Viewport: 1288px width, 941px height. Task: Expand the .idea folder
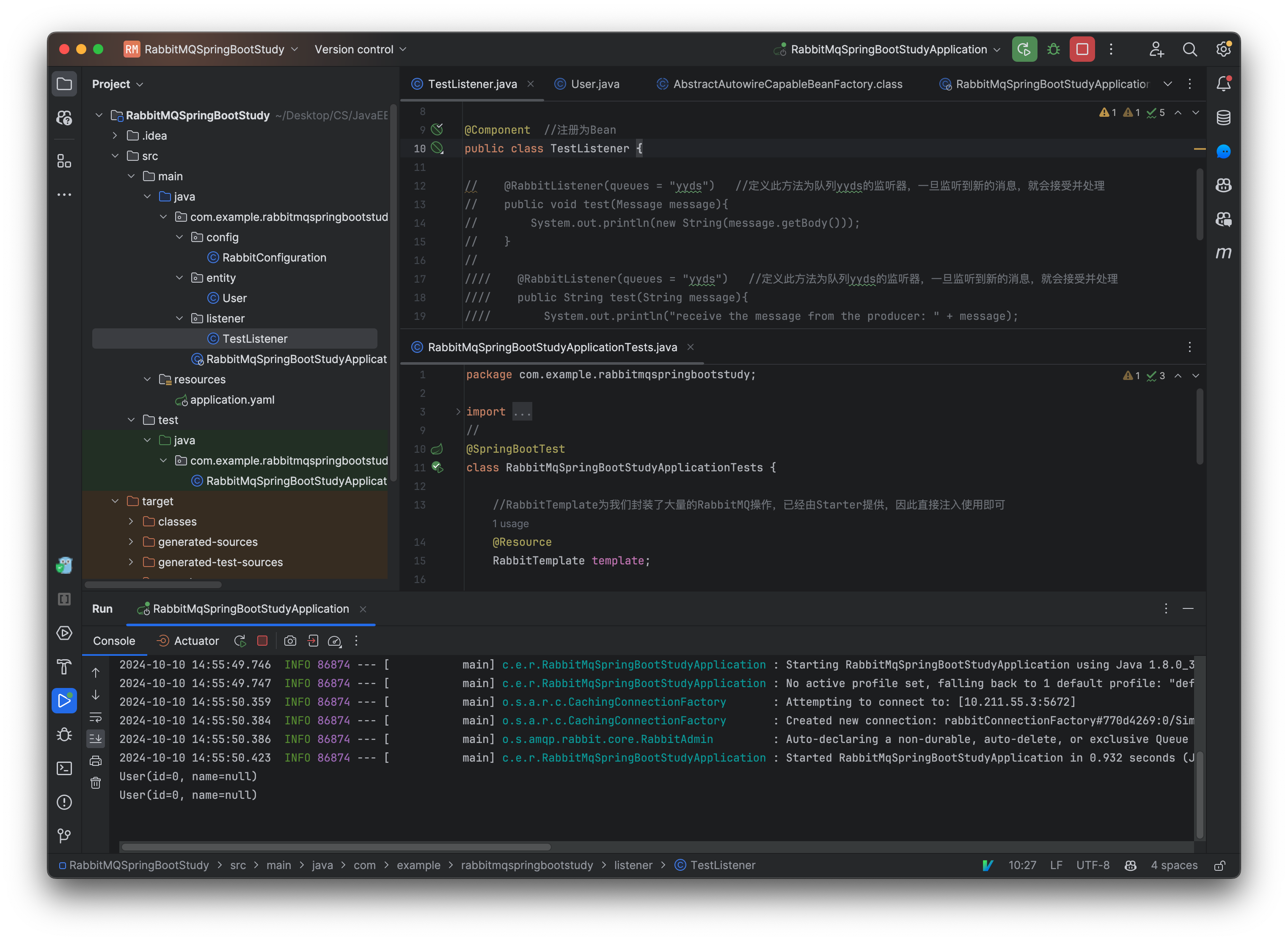[115, 135]
